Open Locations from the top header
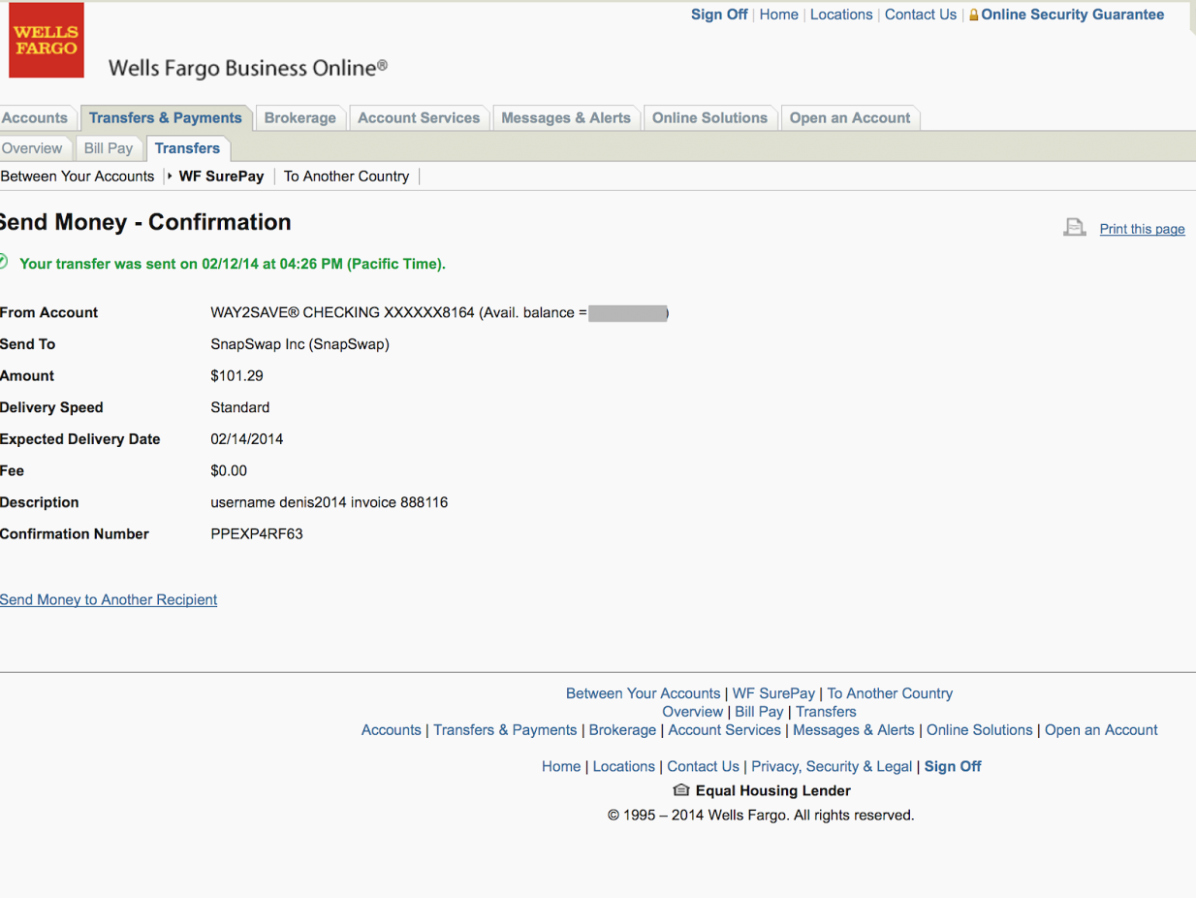The width and height of the screenshot is (1196, 898). coord(841,14)
